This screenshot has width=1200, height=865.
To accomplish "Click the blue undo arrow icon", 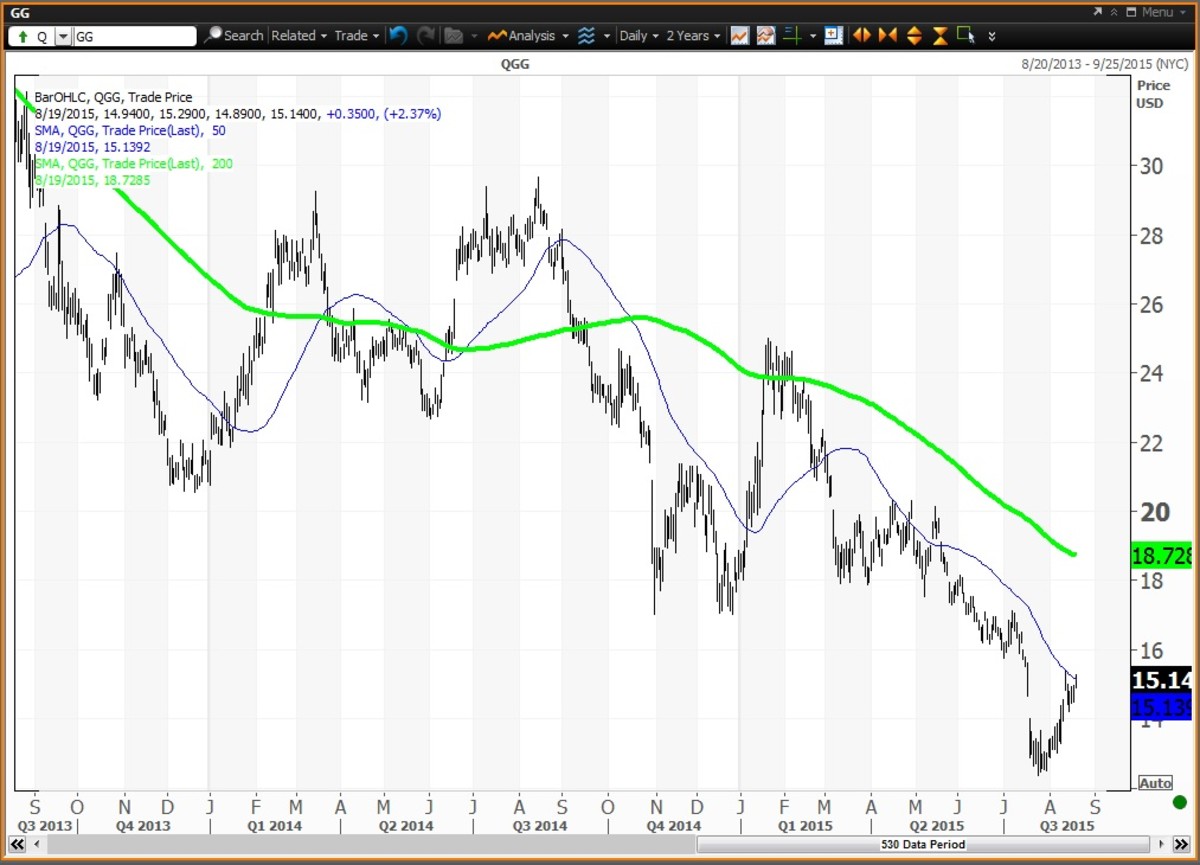I will pyautogui.click(x=398, y=36).
